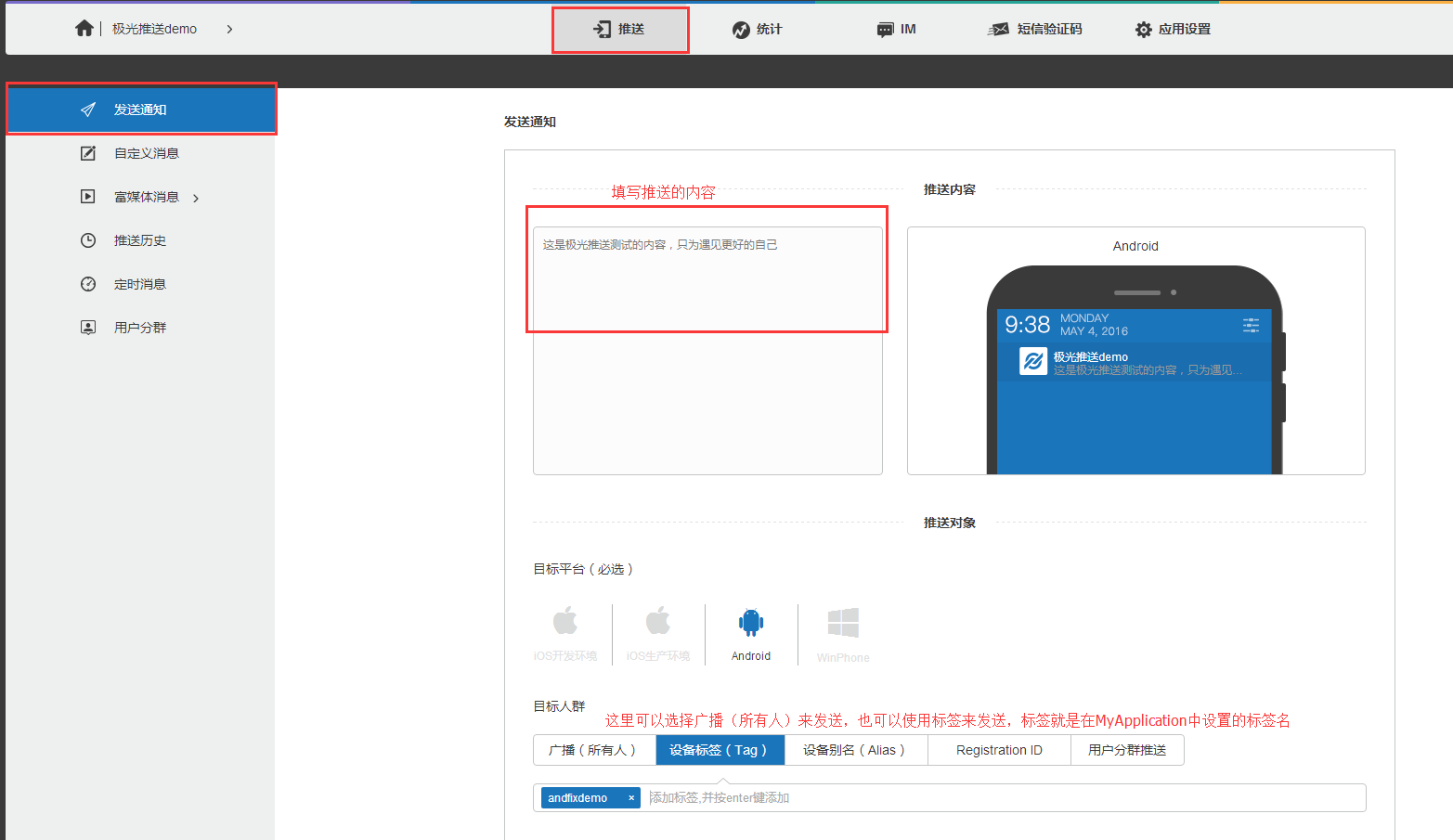The width and height of the screenshot is (1453, 840).
Task: Select 广播（所有人）as target audience
Action: (594, 750)
